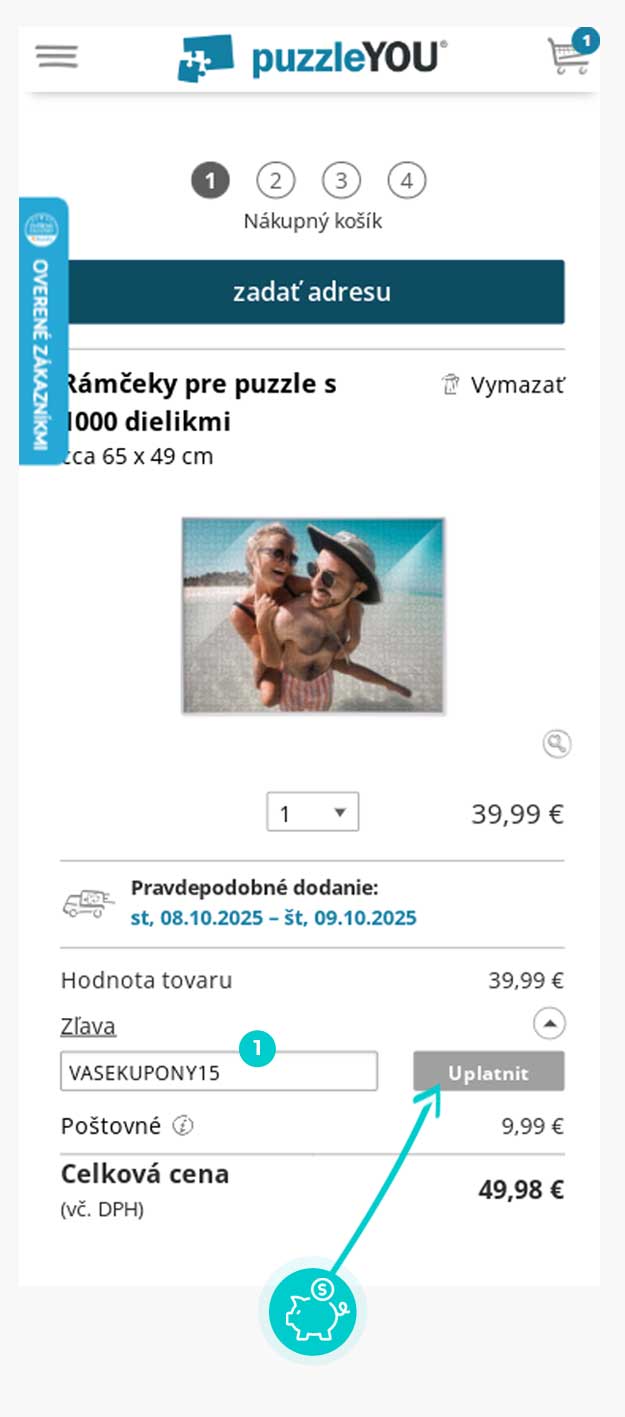Screen dimensions: 625x1417
Task: Collapse the Zľava section with the arrow
Action: click(x=549, y=1024)
